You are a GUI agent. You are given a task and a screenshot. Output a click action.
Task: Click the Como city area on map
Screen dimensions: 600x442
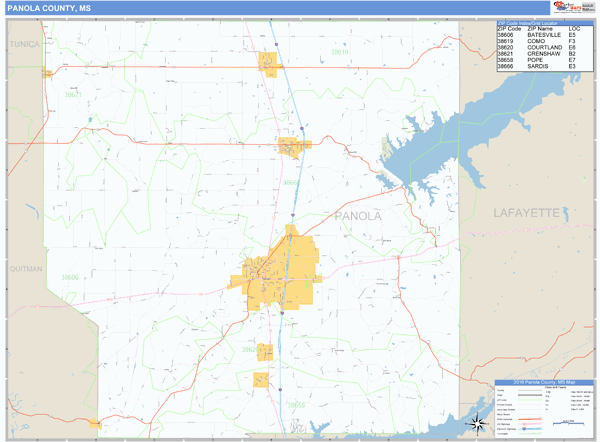pyautogui.click(x=268, y=63)
